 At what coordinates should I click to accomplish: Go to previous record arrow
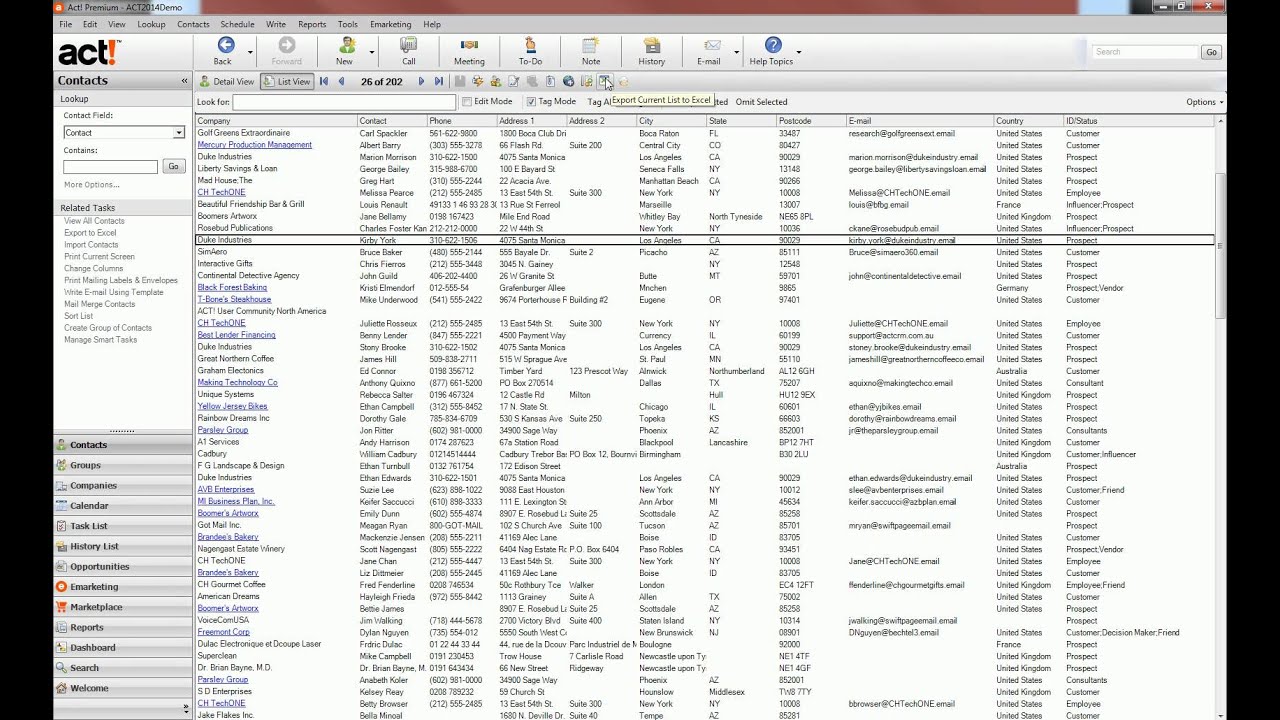click(342, 81)
